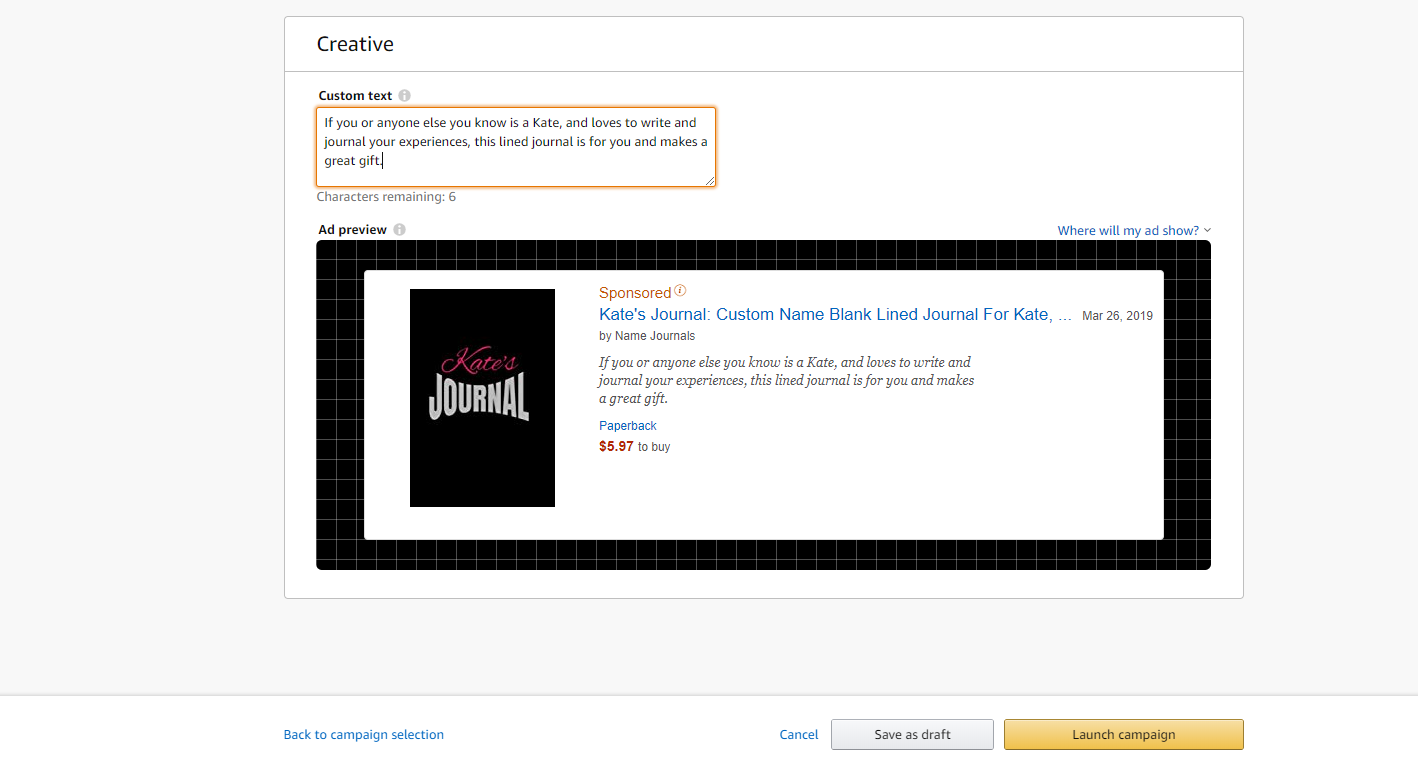
Task: Click the Kate's Journal book cover thumbnail
Action: (x=482, y=398)
